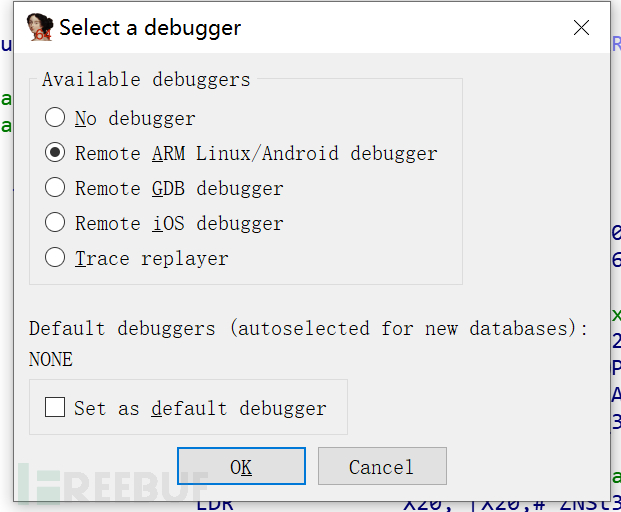The height and width of the screenshot is (512, 621).
Task: Click the "Select a debugger" title text
Action: [150, 27]
